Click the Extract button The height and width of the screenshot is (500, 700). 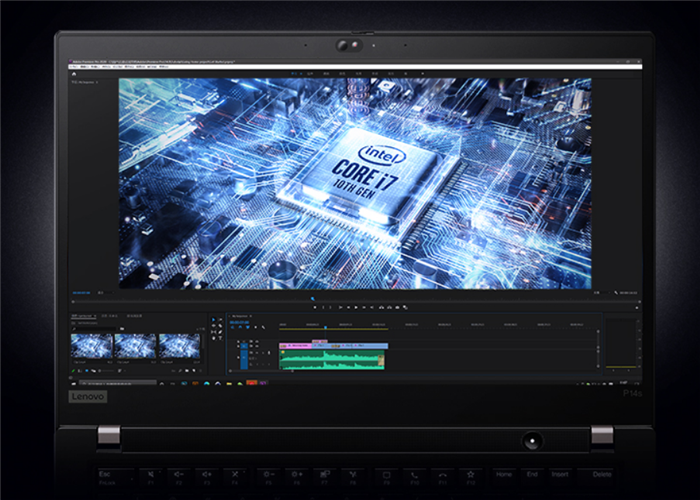(x=389, y=307)
